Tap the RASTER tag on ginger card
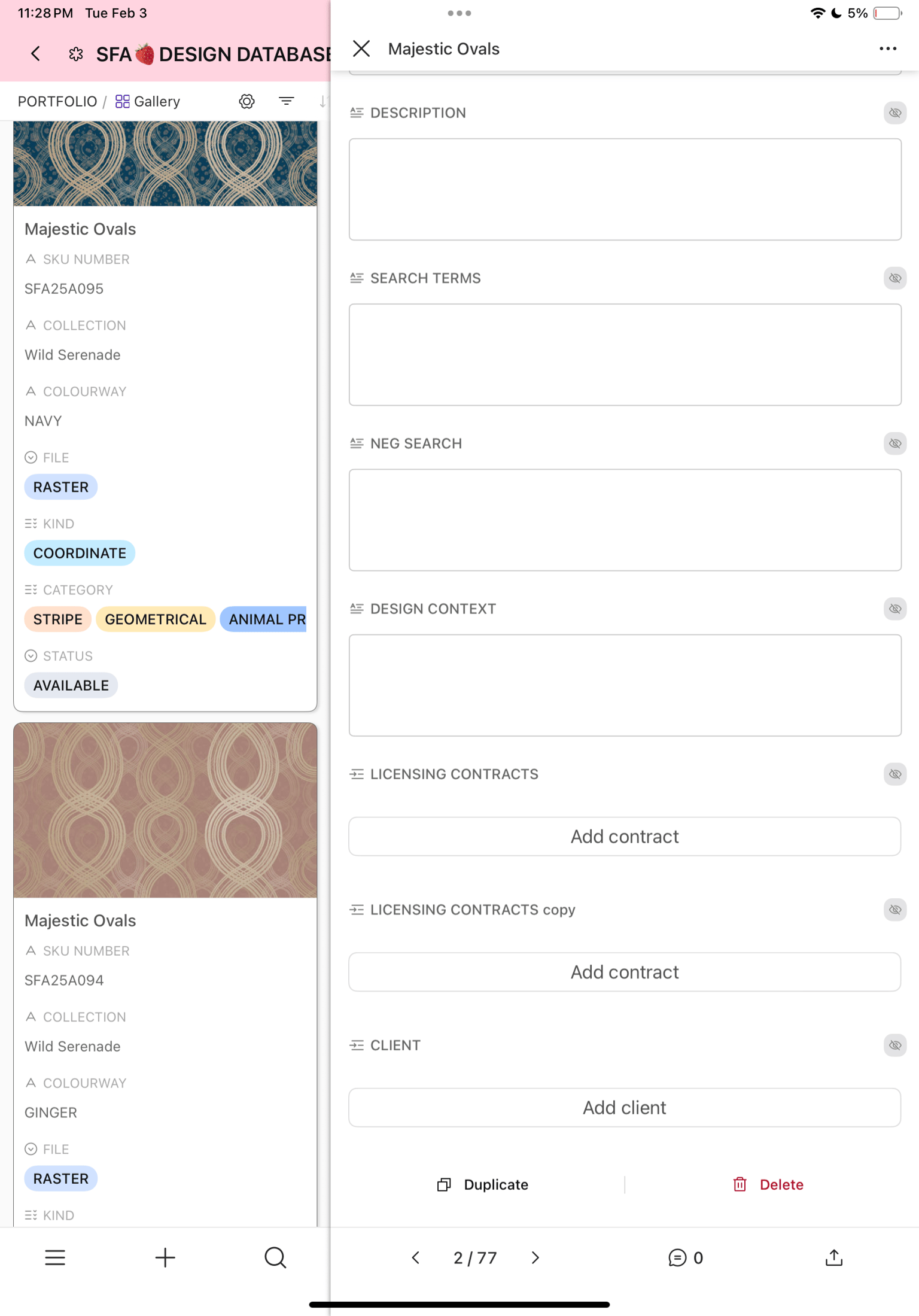 [x=61, y=1178]
